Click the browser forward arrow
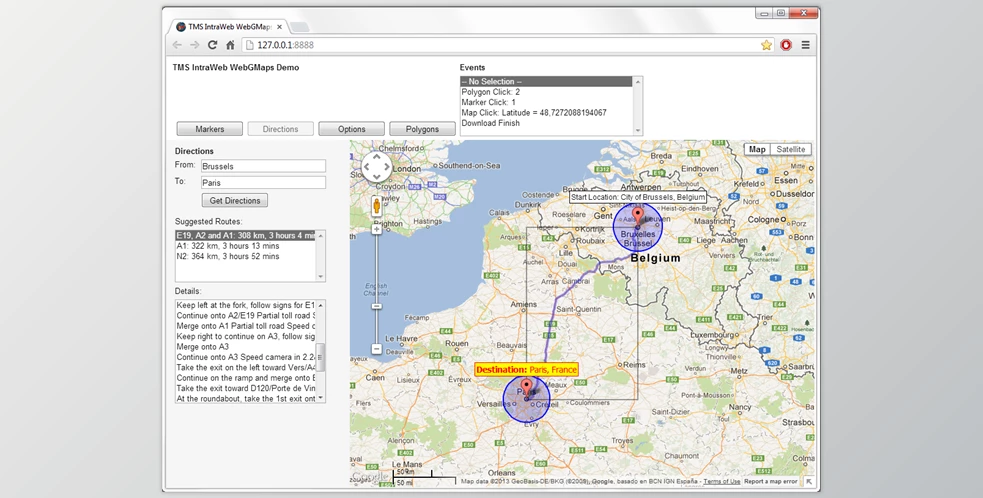Screen dimensions: 983x498 tap(195, 45)
